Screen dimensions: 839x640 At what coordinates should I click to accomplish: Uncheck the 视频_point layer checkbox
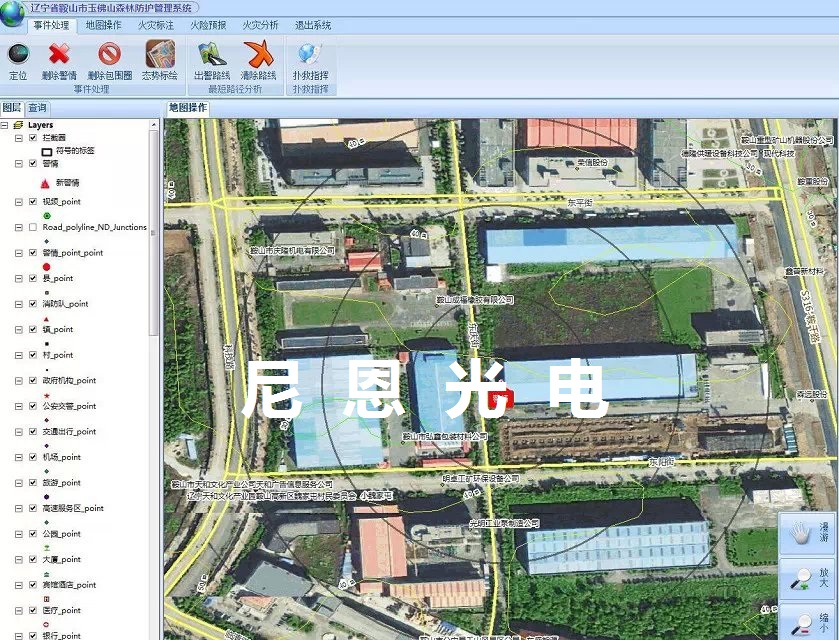[x=33, y=202]
